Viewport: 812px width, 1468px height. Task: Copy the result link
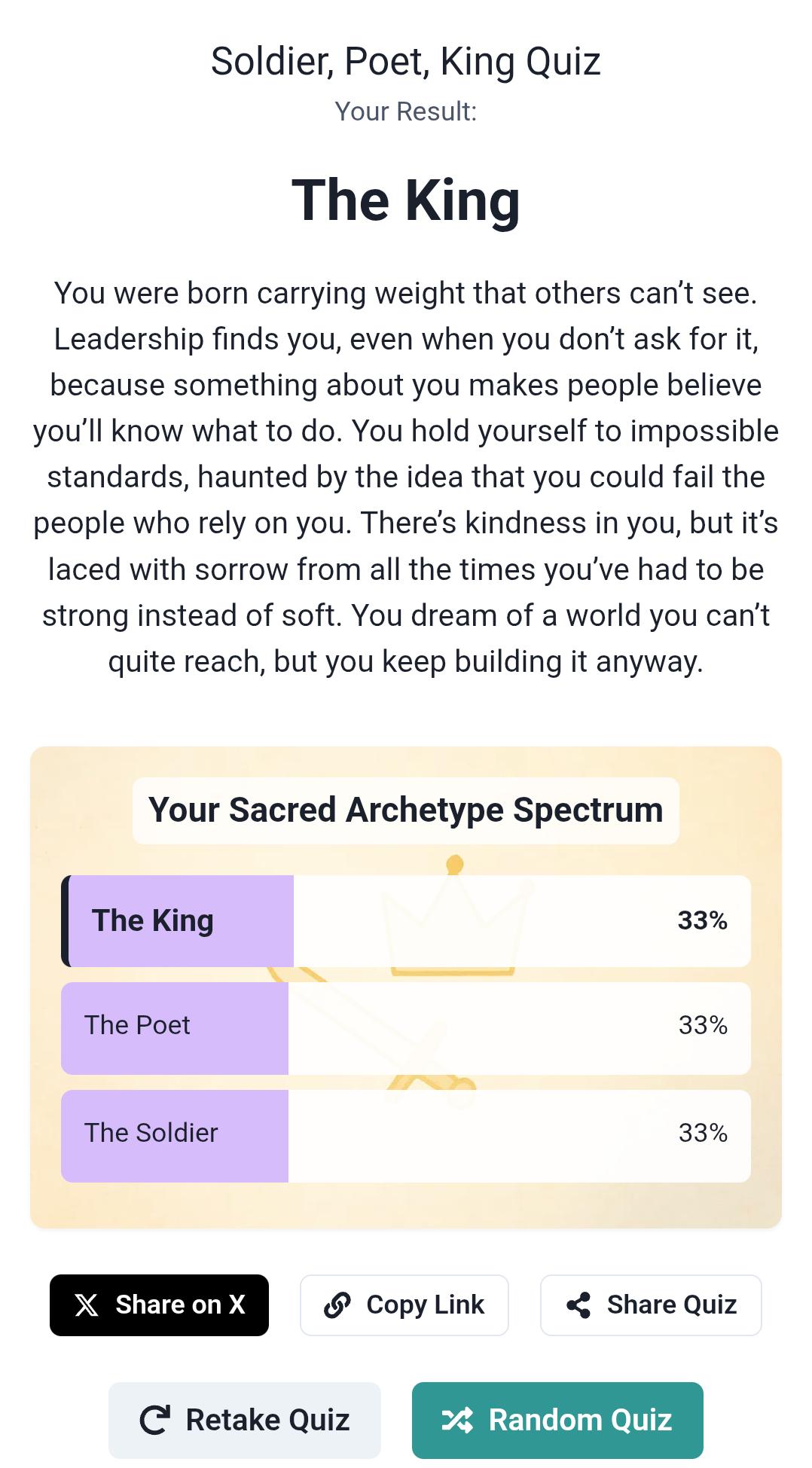coord(404,1305)
